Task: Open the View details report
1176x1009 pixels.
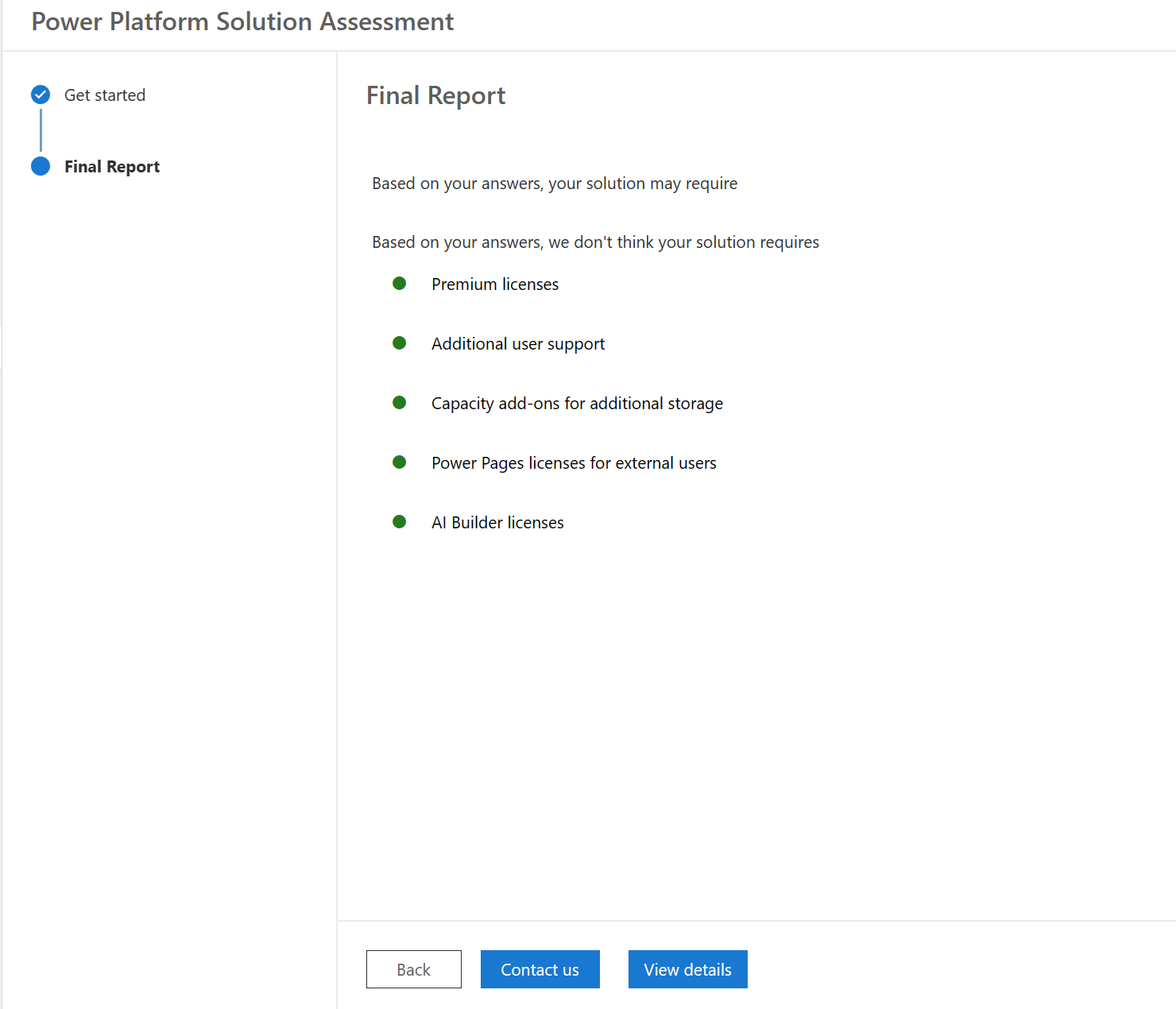Action: point(687,969)
